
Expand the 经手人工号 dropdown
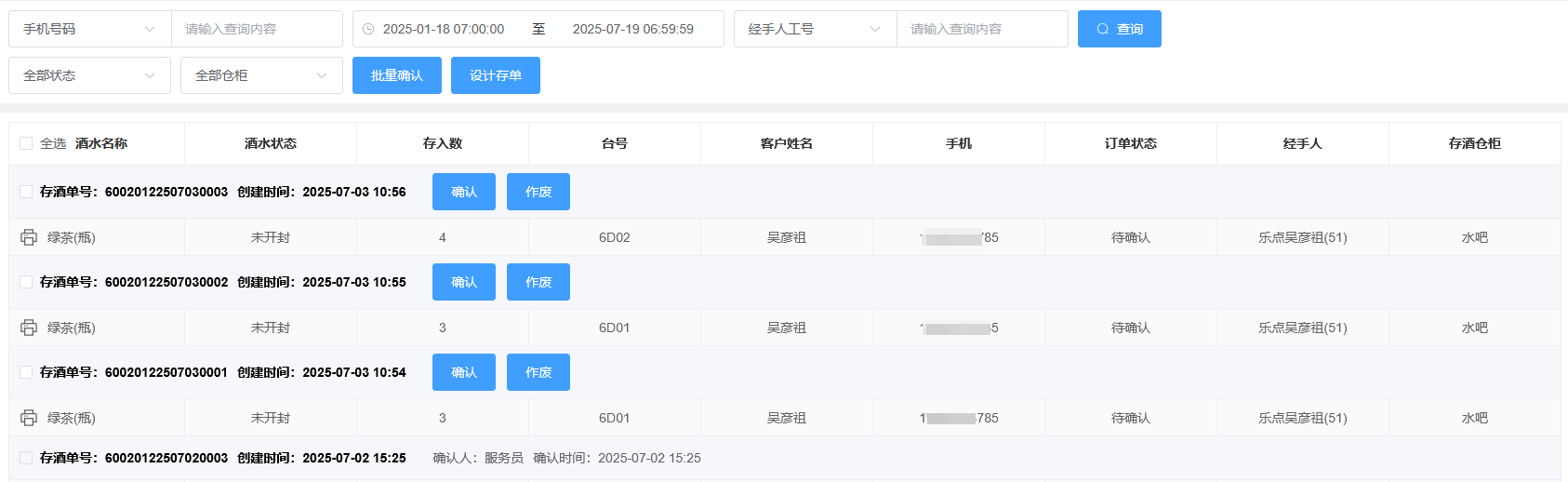pos(815,29)
